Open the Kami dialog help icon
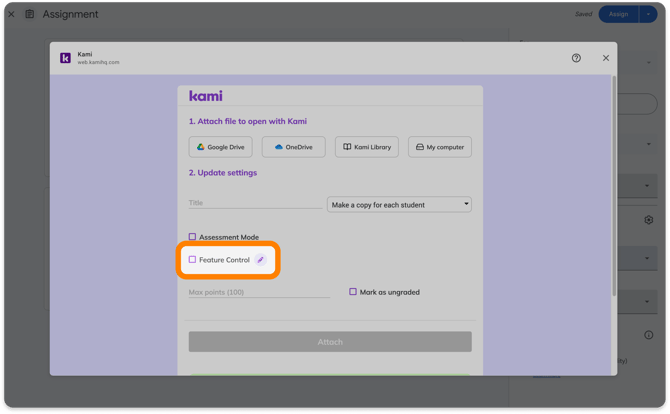 576,58
